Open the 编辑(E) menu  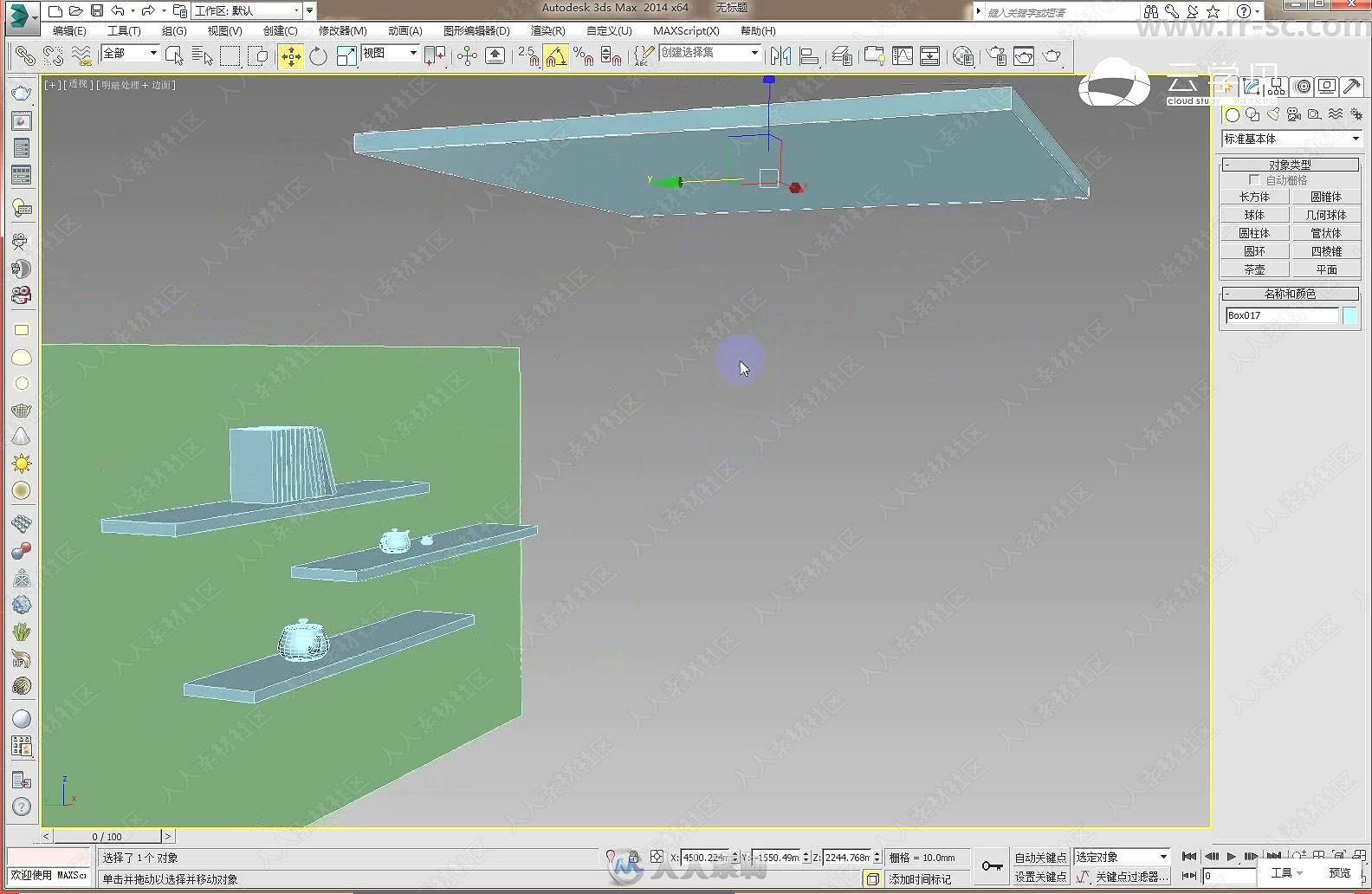point(69,30)
